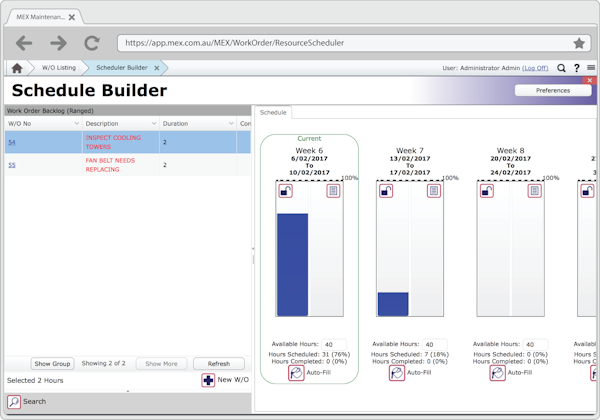The width and height of the screenshot is (600, 420).
Task: Open the MEX home icon
Action: pyautogui.click(x=17, y=68)
